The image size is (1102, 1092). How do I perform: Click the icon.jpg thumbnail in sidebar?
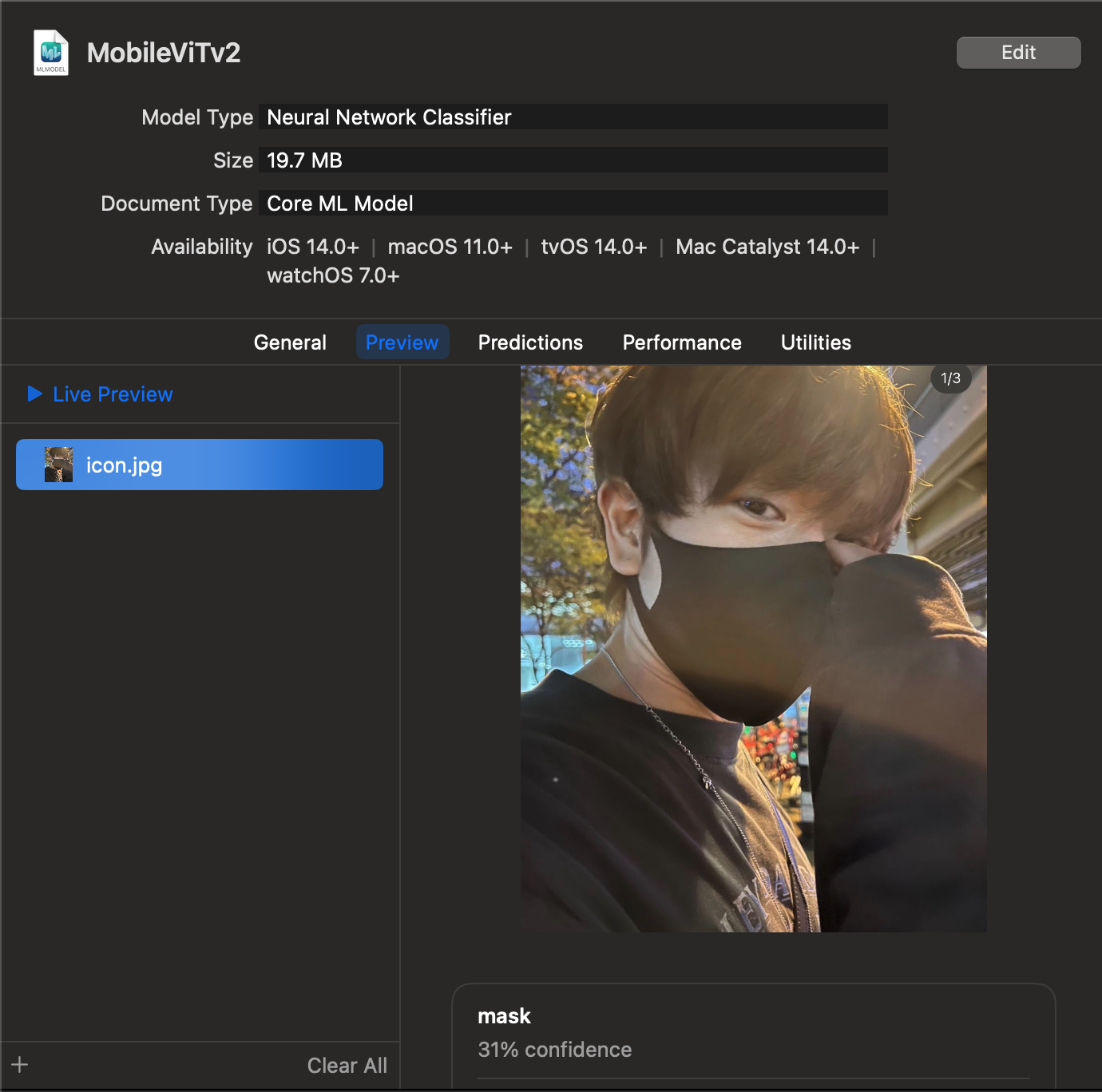click(58, 465)
